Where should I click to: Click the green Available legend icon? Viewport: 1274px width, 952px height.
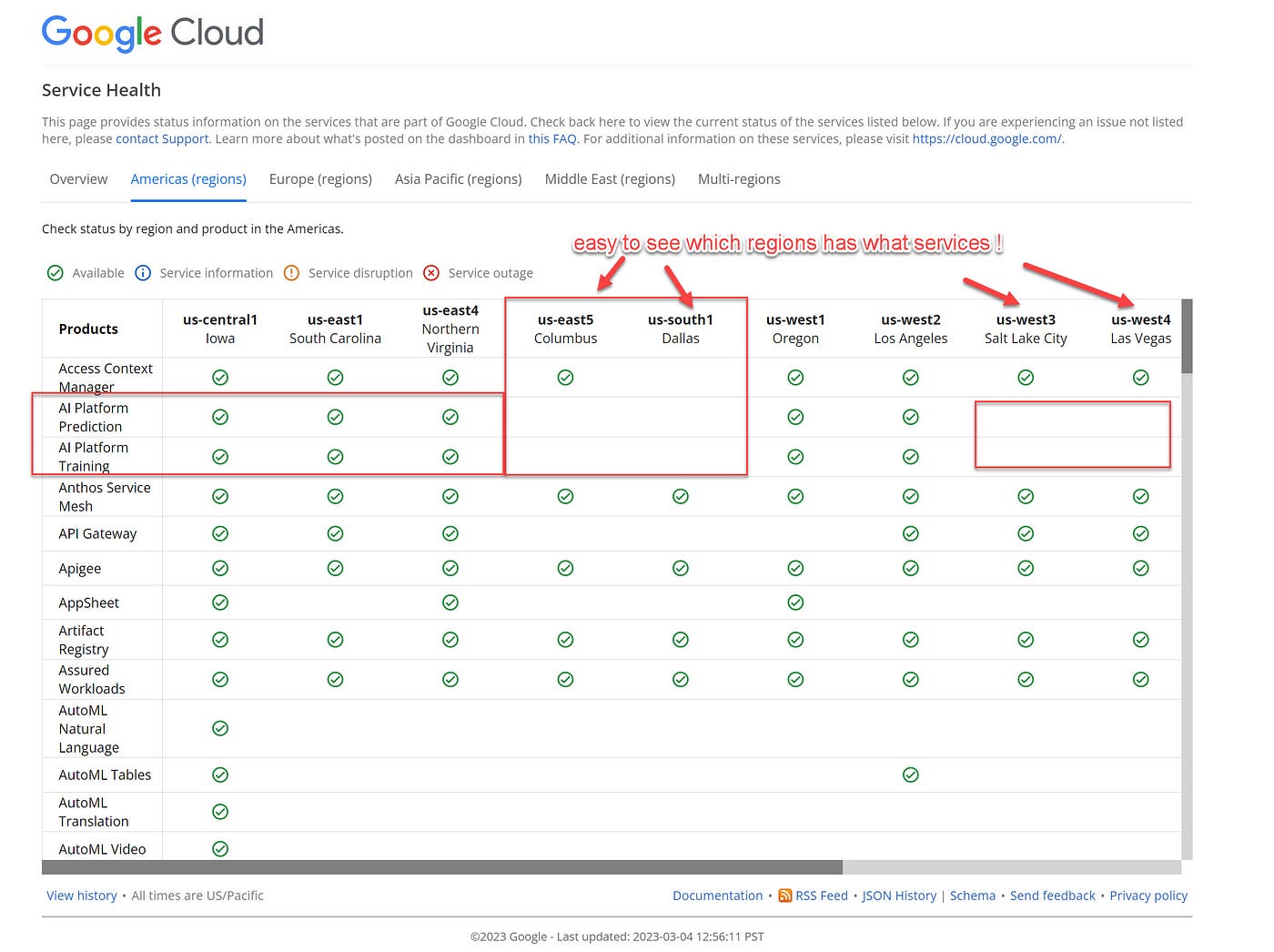(56, 273)
